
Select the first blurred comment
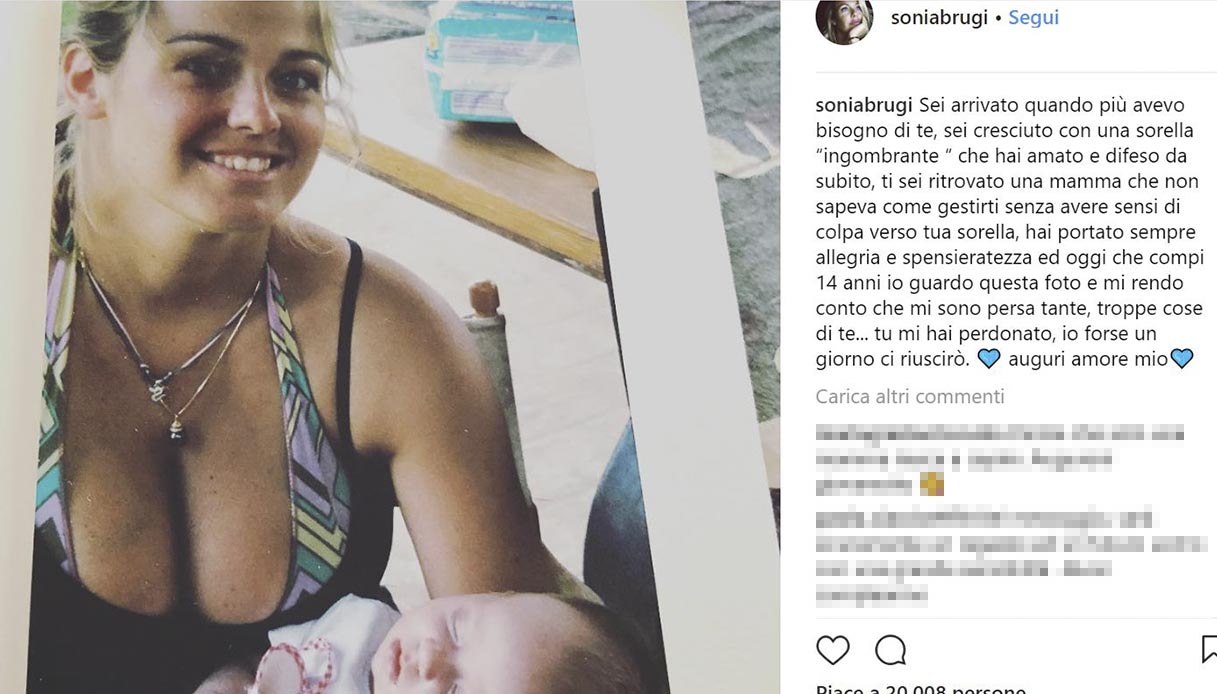pyautogui.click(x=1000, y=460)
